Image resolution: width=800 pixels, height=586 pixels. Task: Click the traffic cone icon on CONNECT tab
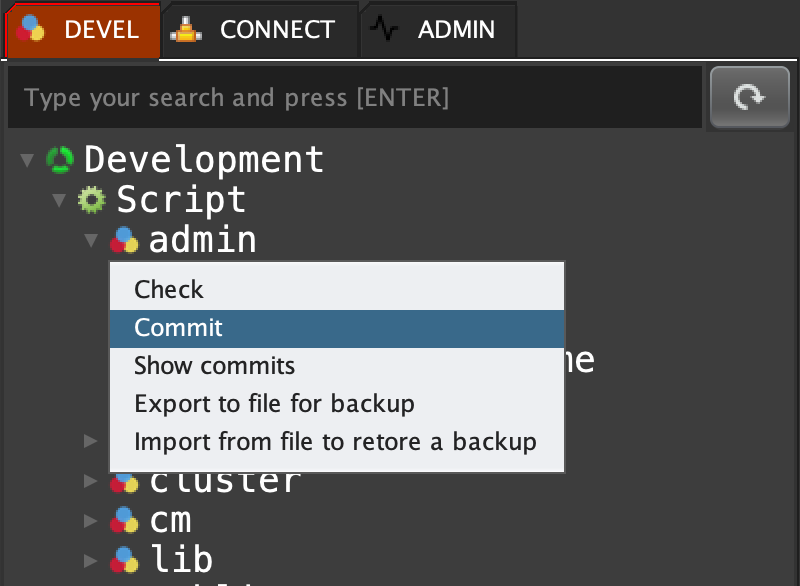point(186,30)
